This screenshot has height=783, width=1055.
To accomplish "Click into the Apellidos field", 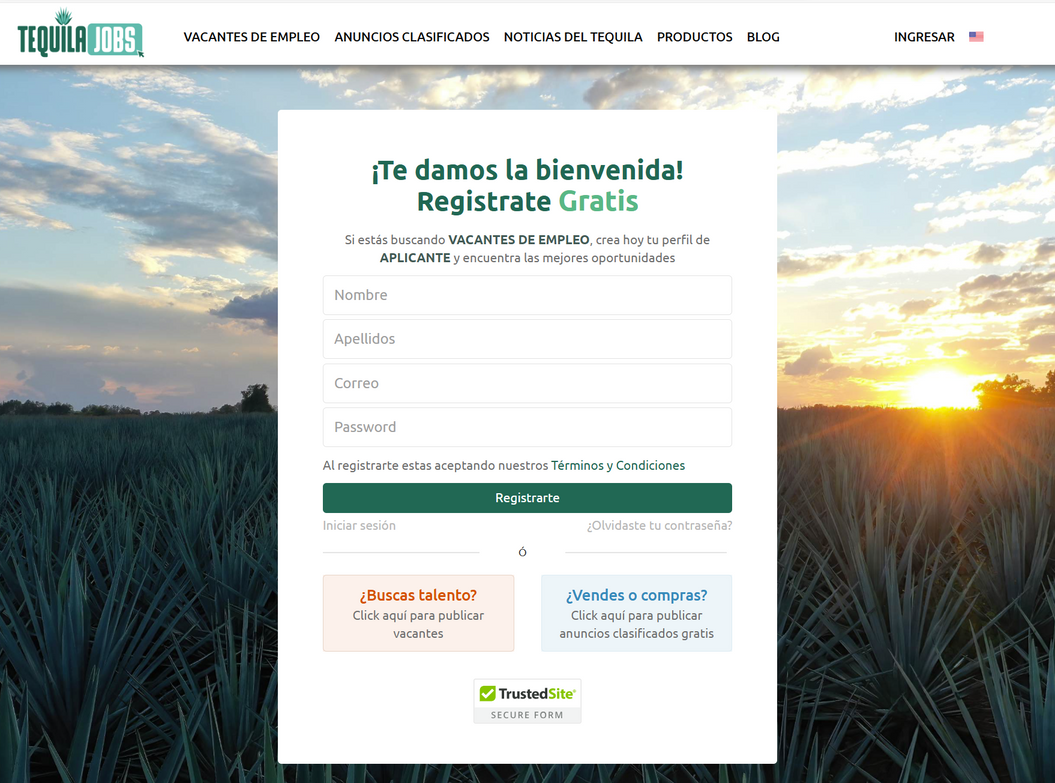I will coord(527,339).
